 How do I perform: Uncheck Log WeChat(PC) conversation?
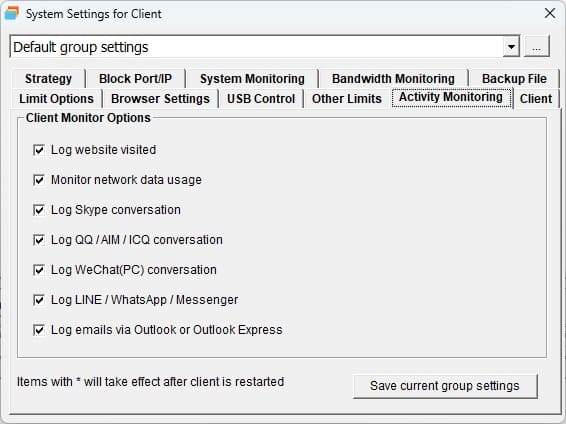coord(39,270)
